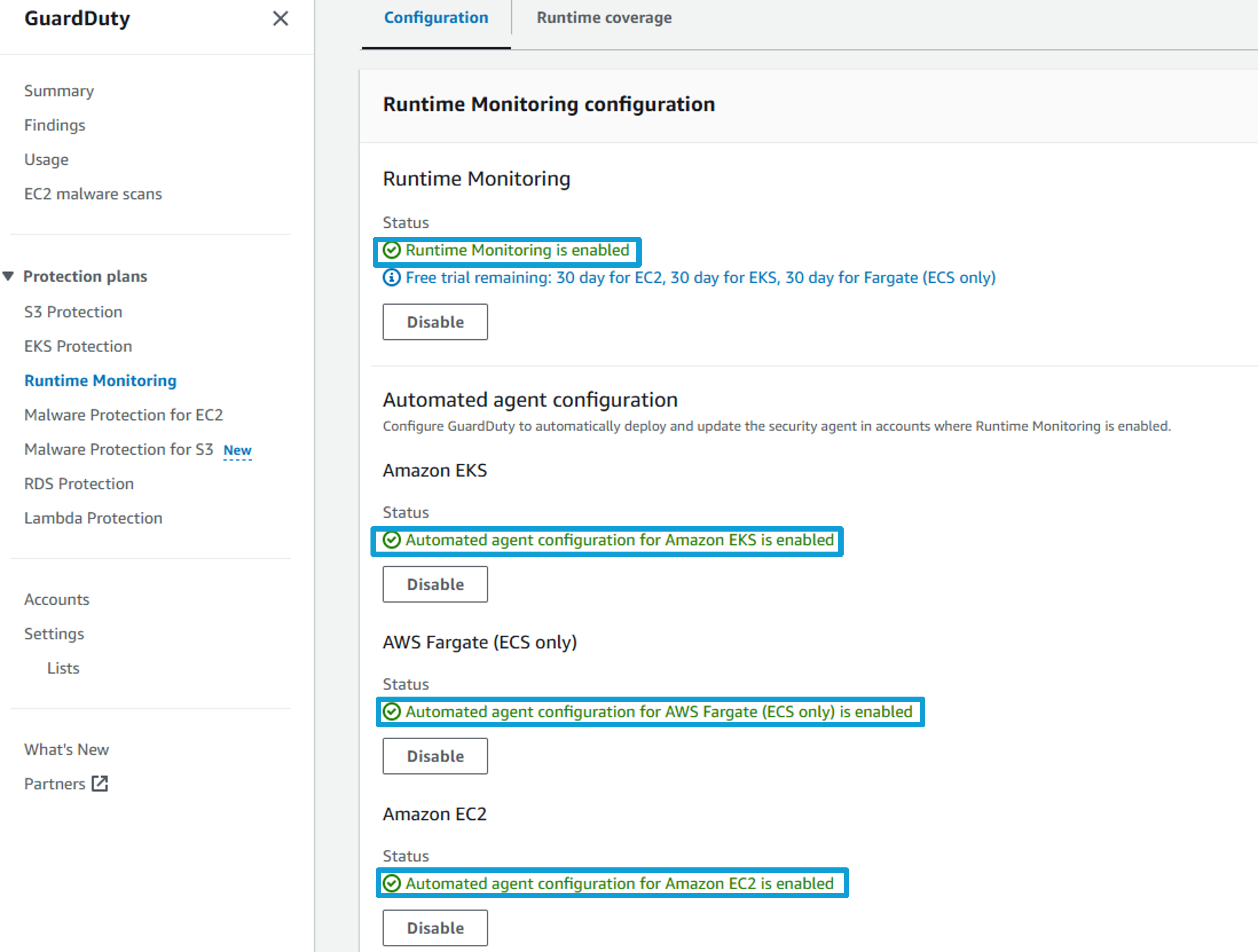Viewport: 1258px width, 952px height.
Task: Disable automated agent for Amazon EC2
Action: [x=435, y=927]
